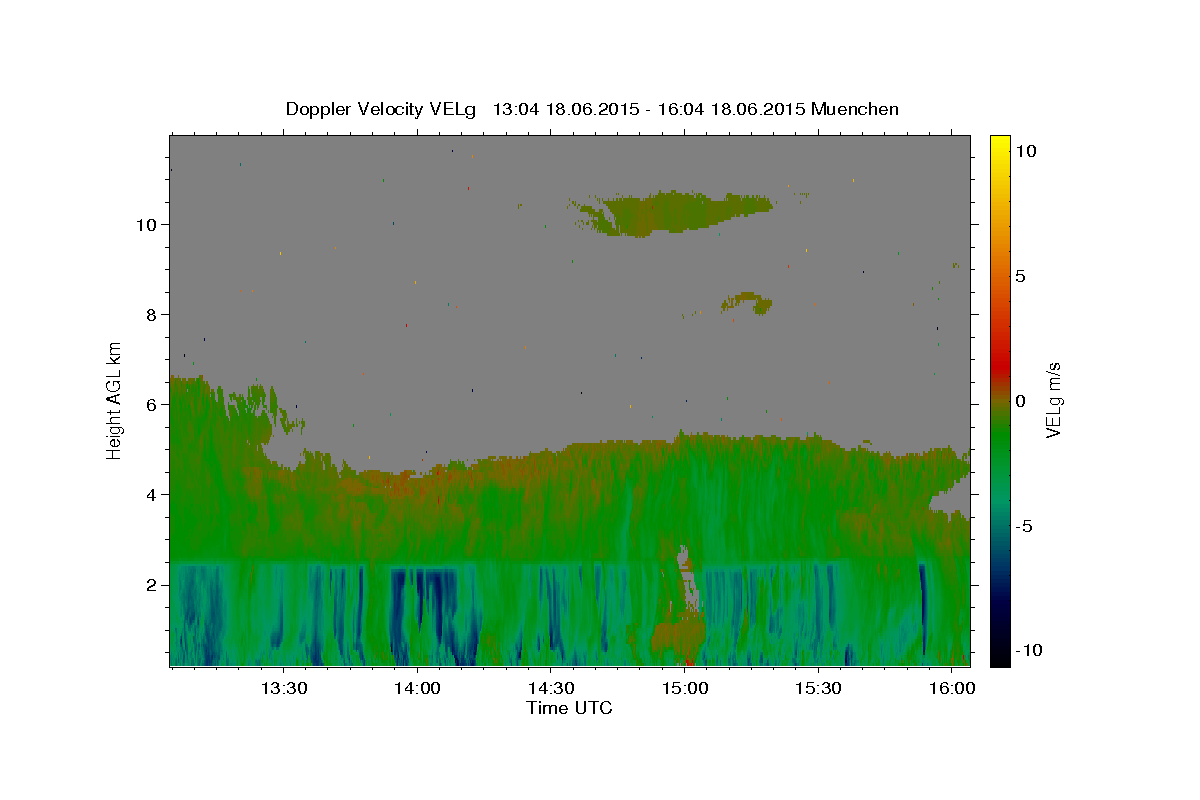Click the plot title 'Doppler Velocity VELg'
This screenshot has width=1200, height=800.
(379, 109)
